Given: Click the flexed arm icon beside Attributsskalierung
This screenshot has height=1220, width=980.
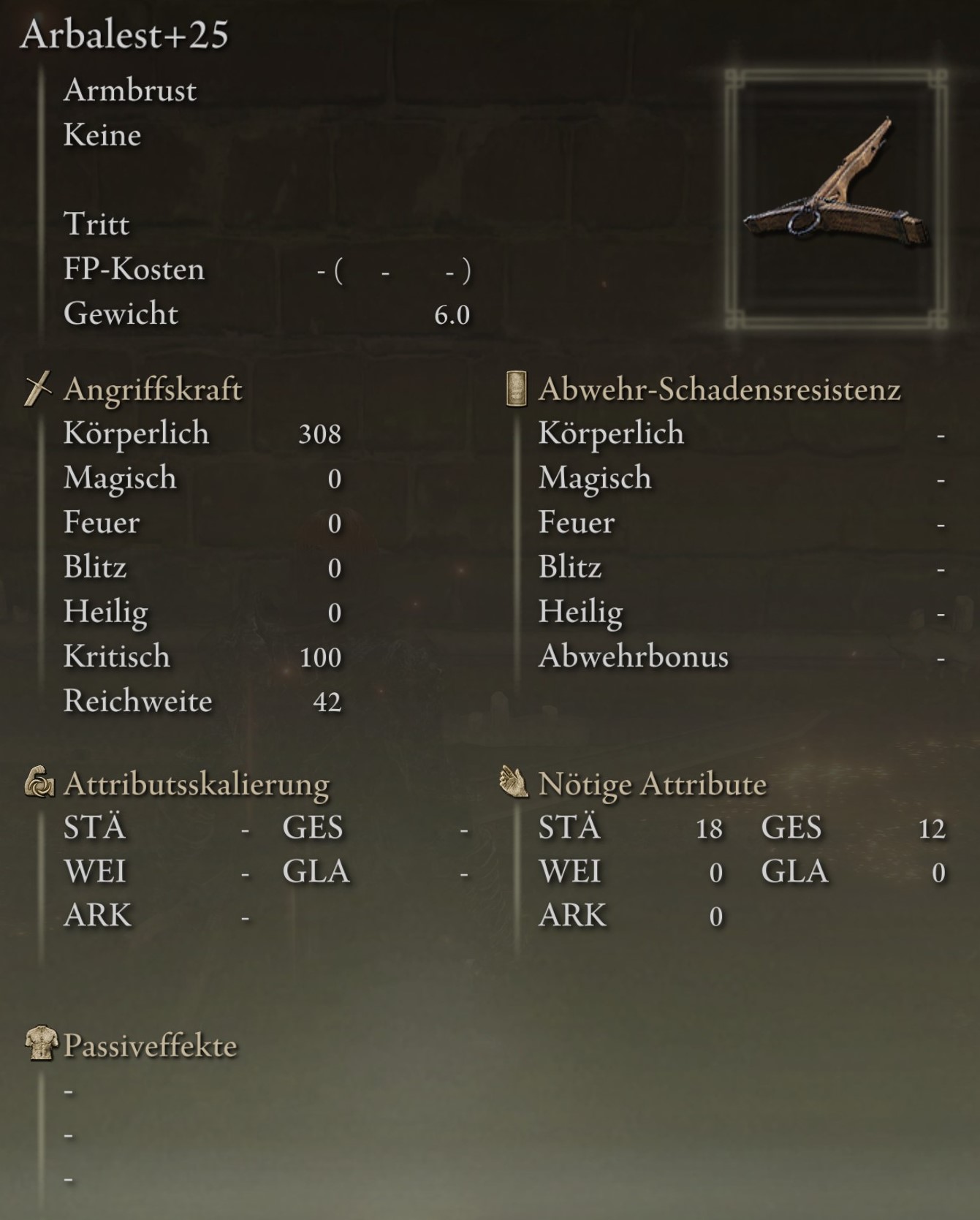Looking at the screenshot, I should [39, 783].
